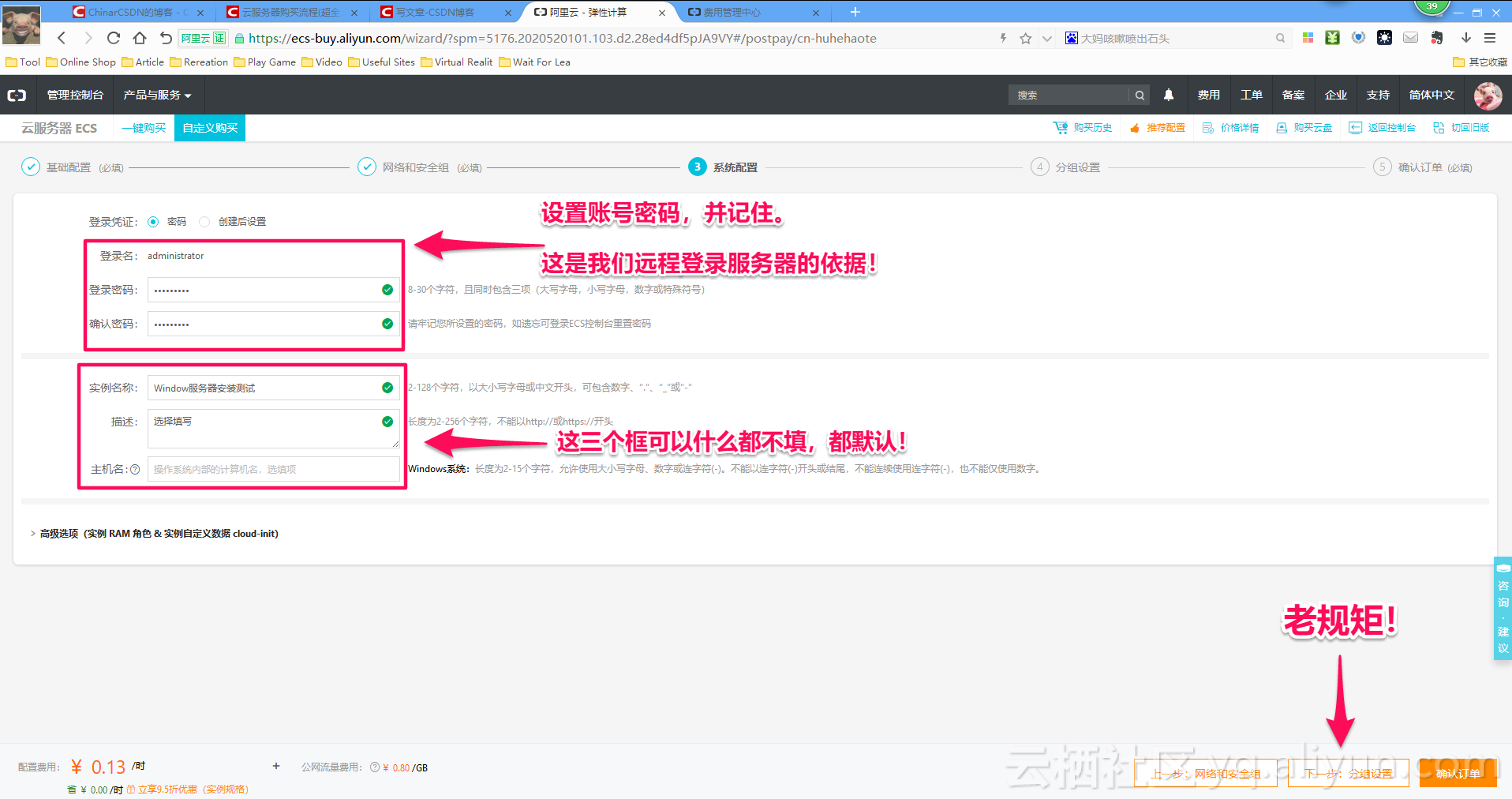Select the 自定义购买 tab
Image resolution: width=1512 pixels, height=799 pixels.
click(x=210, y=128)
